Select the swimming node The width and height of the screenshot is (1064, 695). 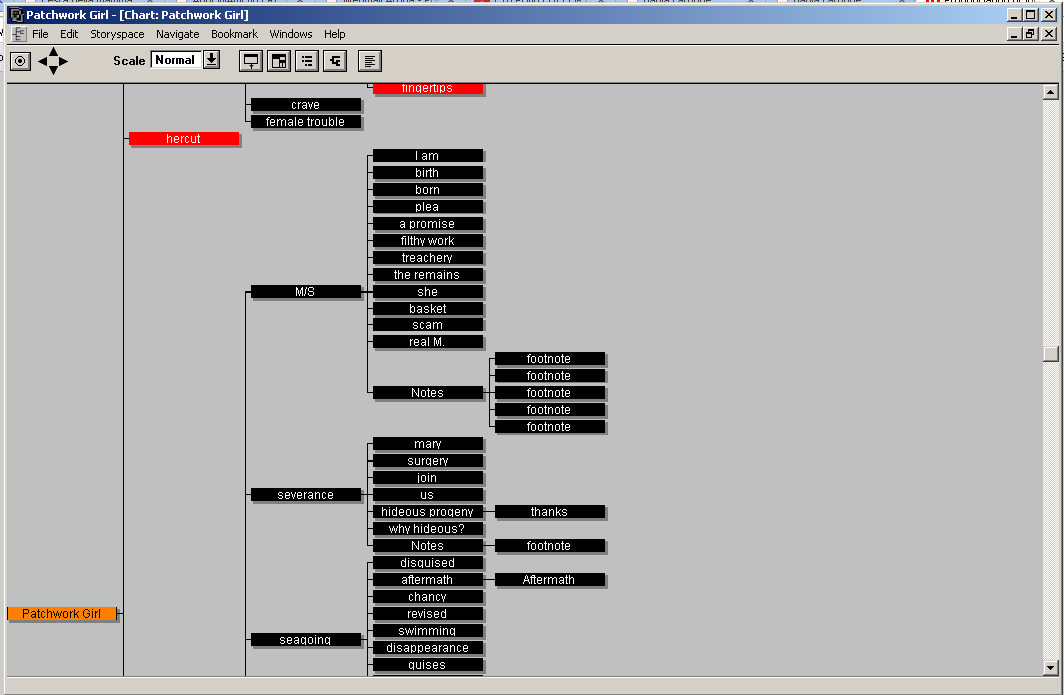click(x=428, y=631)
